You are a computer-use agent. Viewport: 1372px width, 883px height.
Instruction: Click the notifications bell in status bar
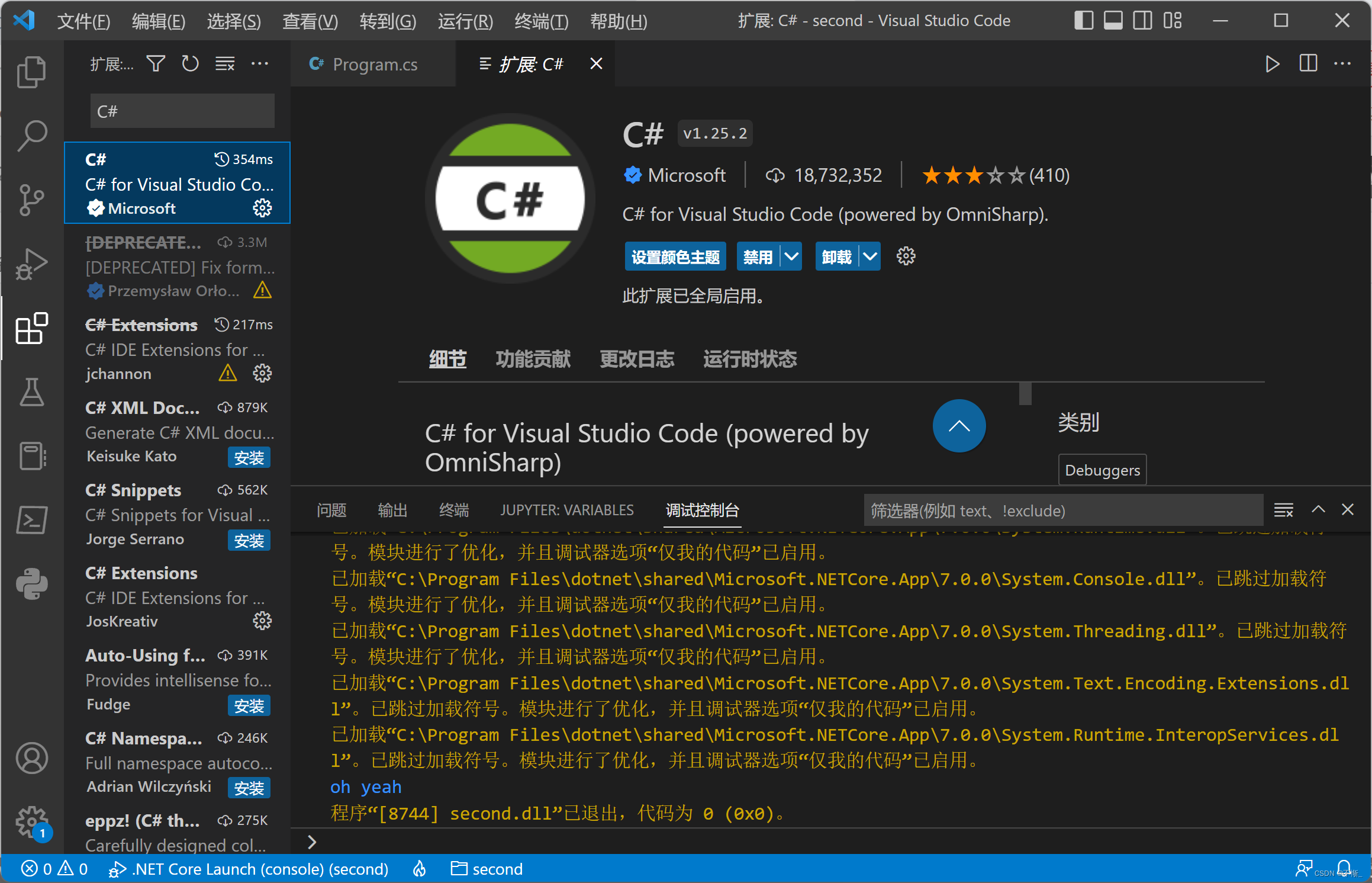1344,869
